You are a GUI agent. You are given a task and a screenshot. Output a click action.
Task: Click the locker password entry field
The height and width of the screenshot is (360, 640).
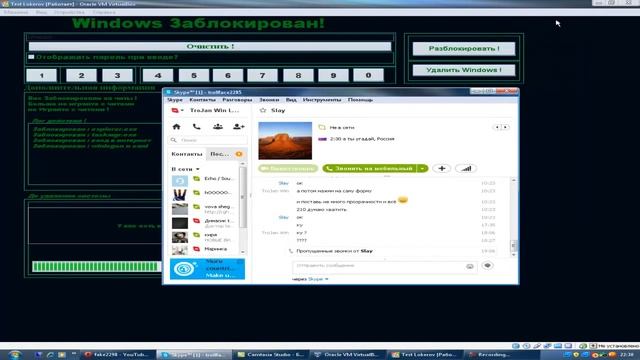[210, 38]
